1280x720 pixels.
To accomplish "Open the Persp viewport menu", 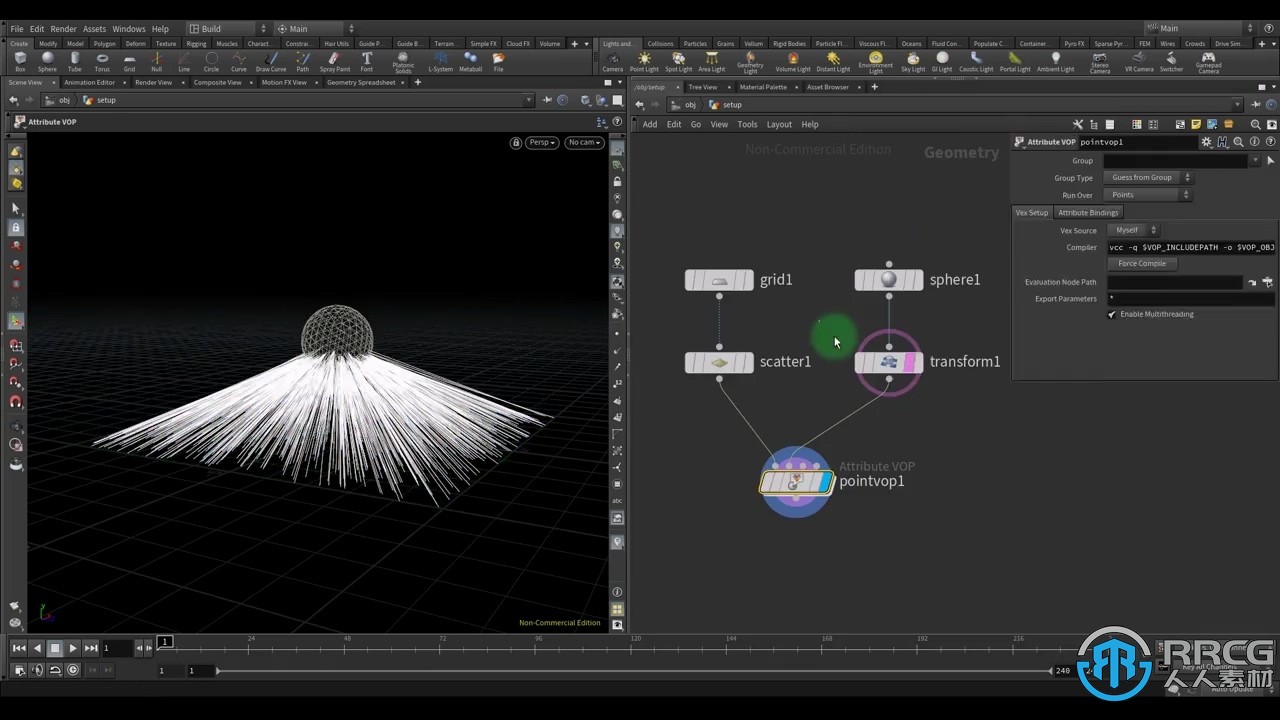I will point(543,142).
